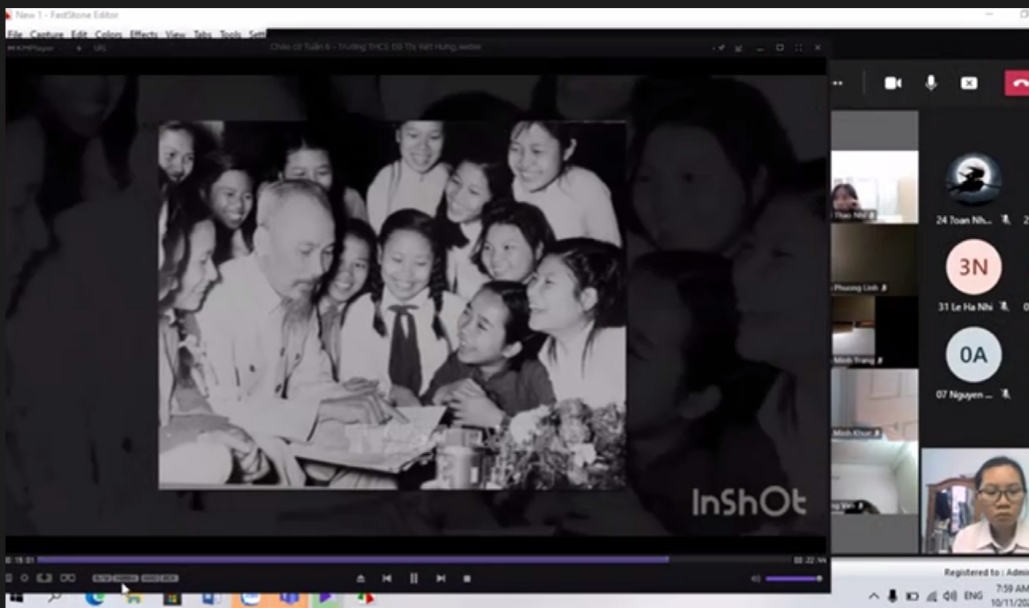Click the stop screen sharing icon
This screenshot has width=1029, height=608.
969,83
